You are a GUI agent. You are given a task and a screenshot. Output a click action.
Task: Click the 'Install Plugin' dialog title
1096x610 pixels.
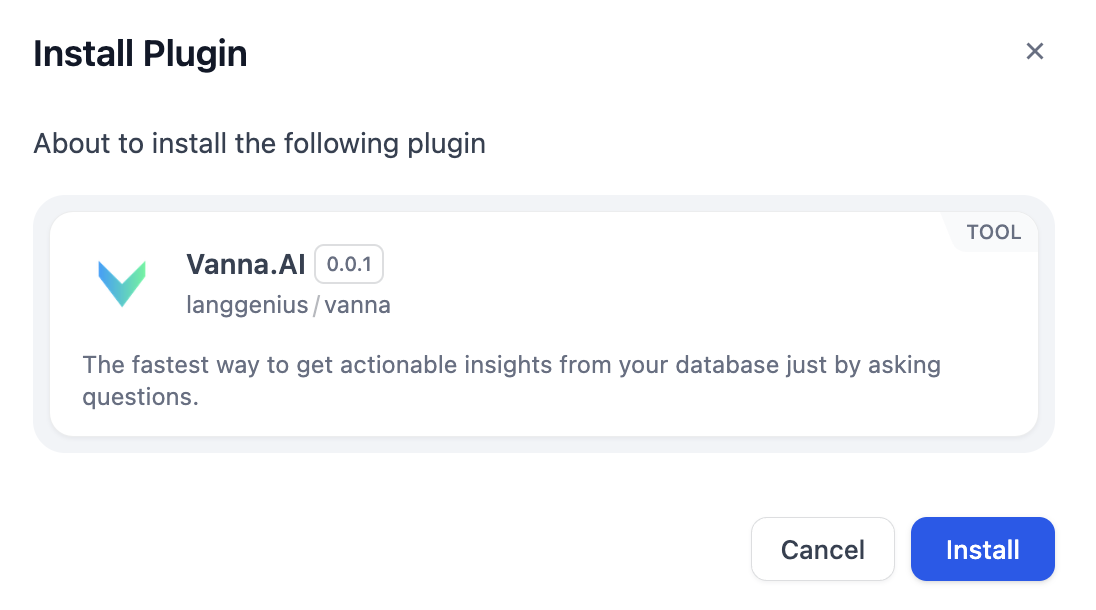tap(140, 54)
